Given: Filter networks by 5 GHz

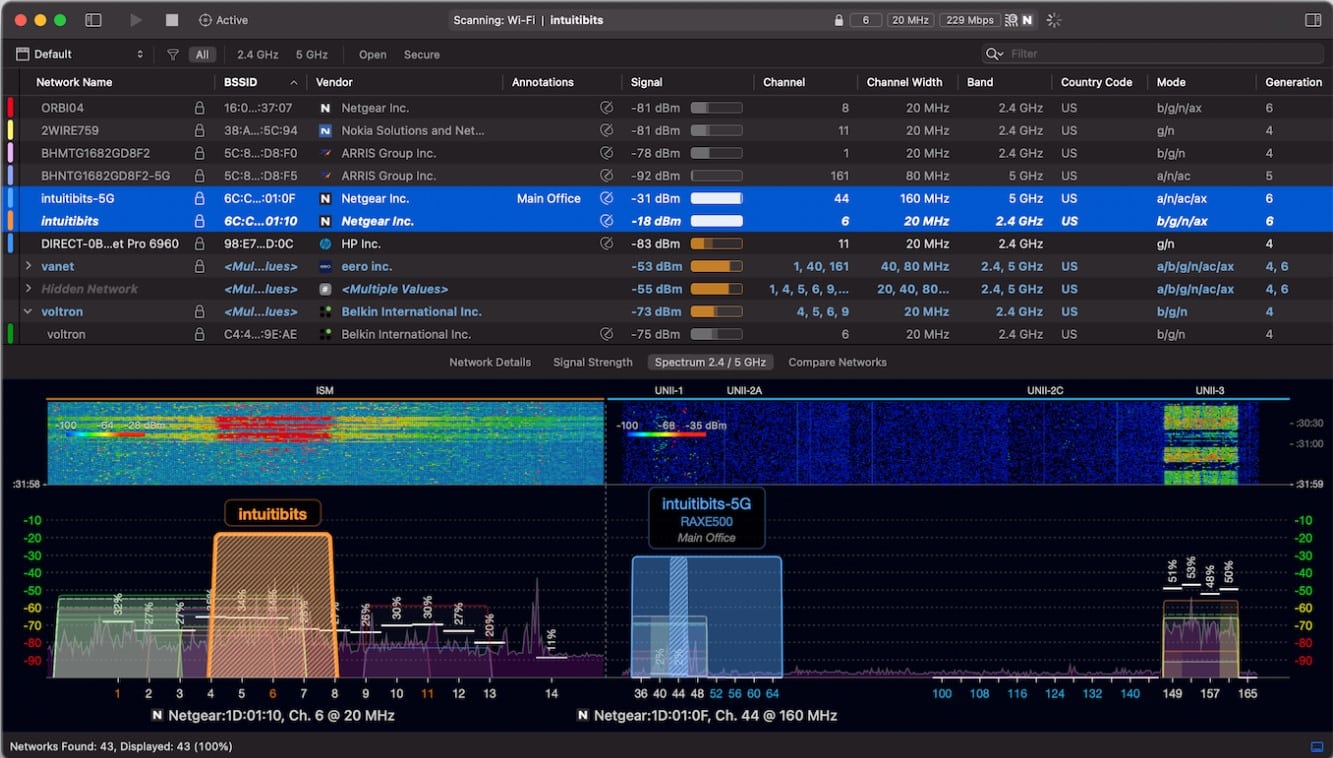Looking at the screenshot, I should [x=312, y=55].
